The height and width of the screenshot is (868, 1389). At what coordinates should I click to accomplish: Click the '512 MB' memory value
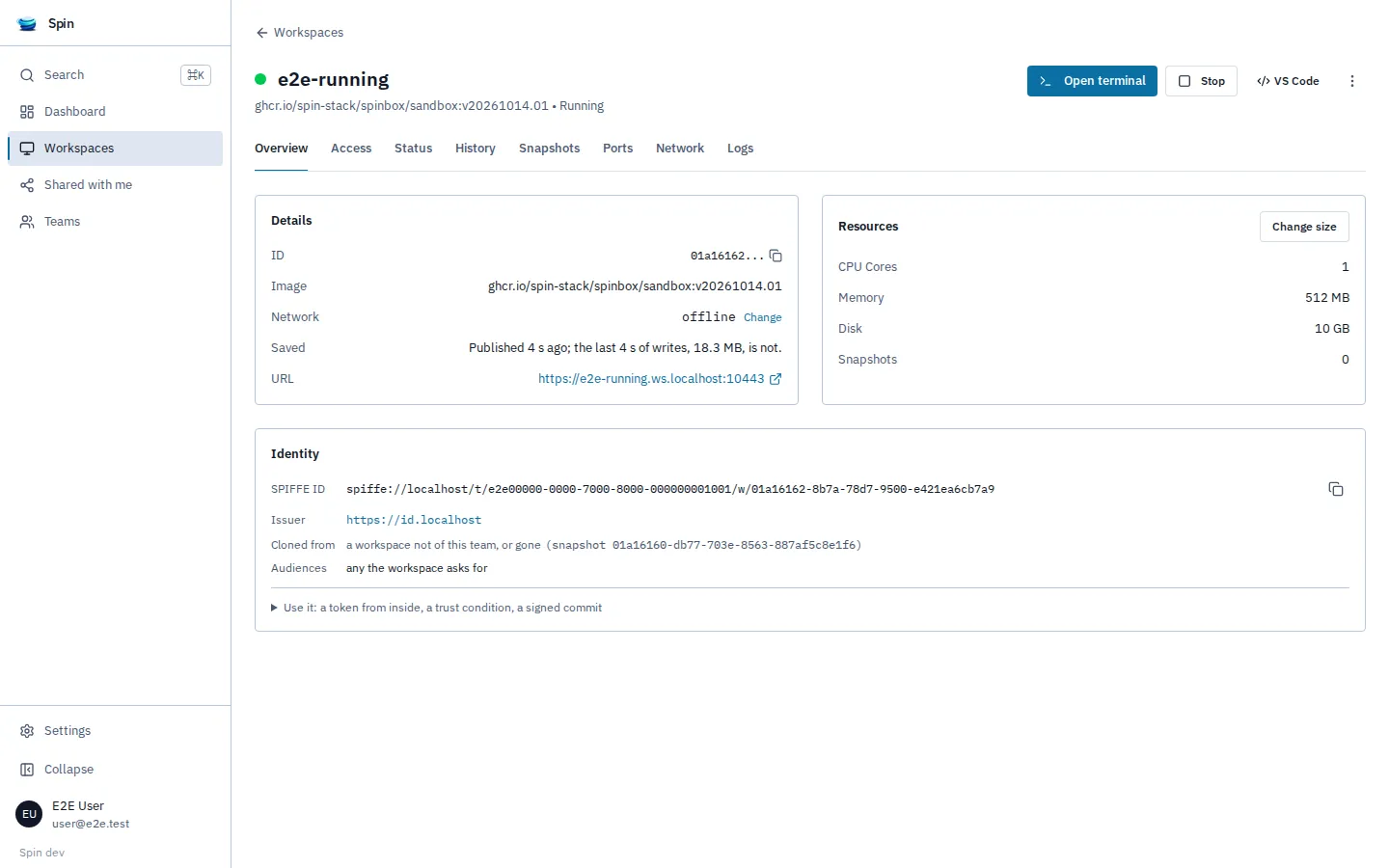pyautogui.click(x=1327, y=298)
